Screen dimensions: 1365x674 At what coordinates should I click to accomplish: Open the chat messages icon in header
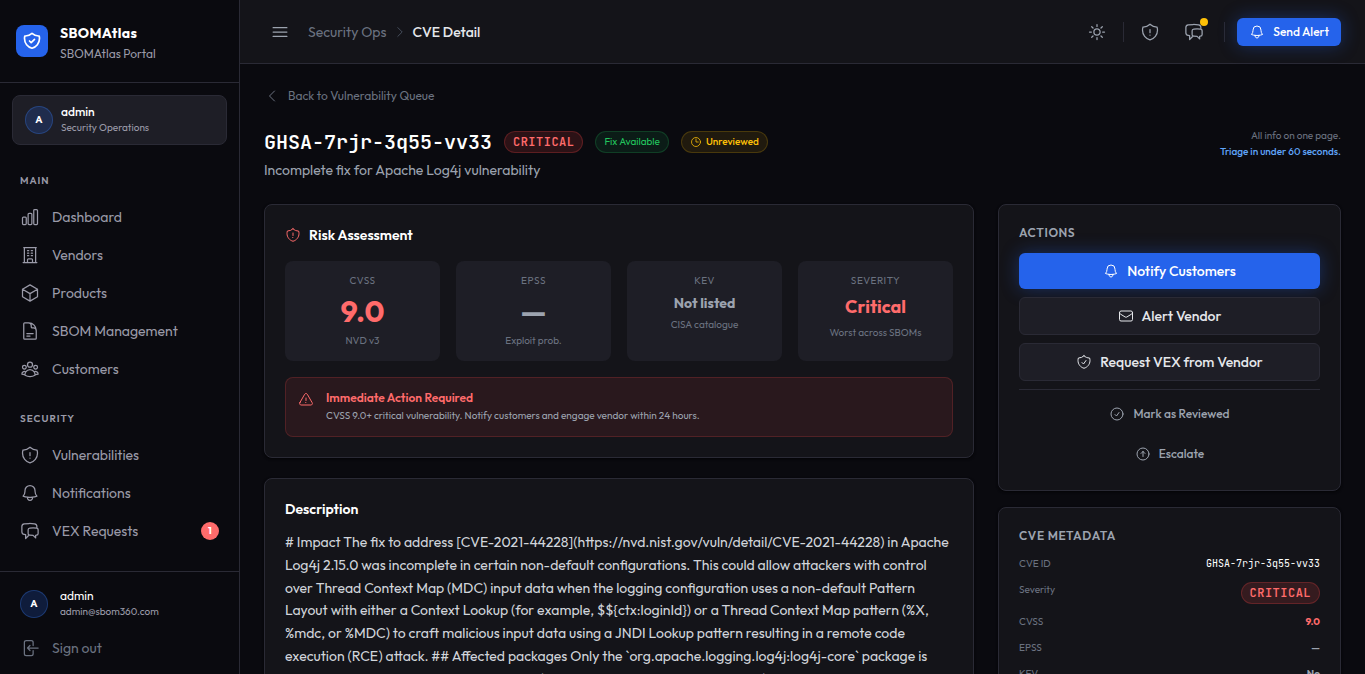point(1194,32)
